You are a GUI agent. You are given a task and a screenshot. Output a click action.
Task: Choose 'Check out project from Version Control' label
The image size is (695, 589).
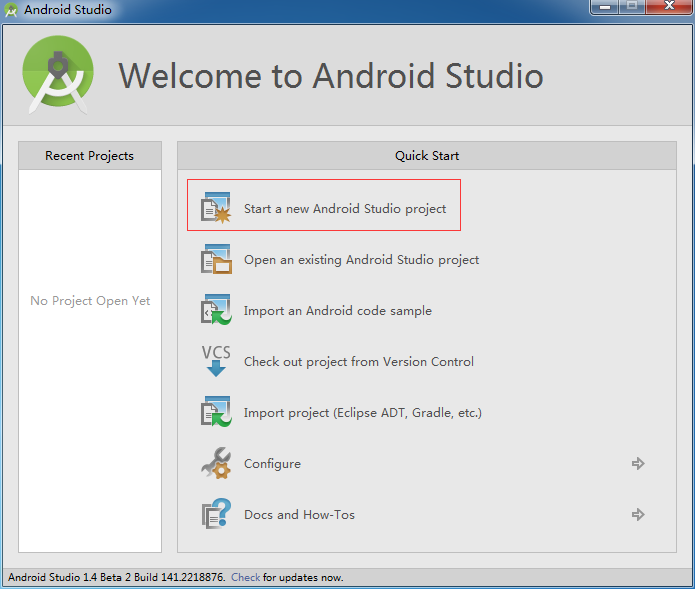(x=358, y=362)
